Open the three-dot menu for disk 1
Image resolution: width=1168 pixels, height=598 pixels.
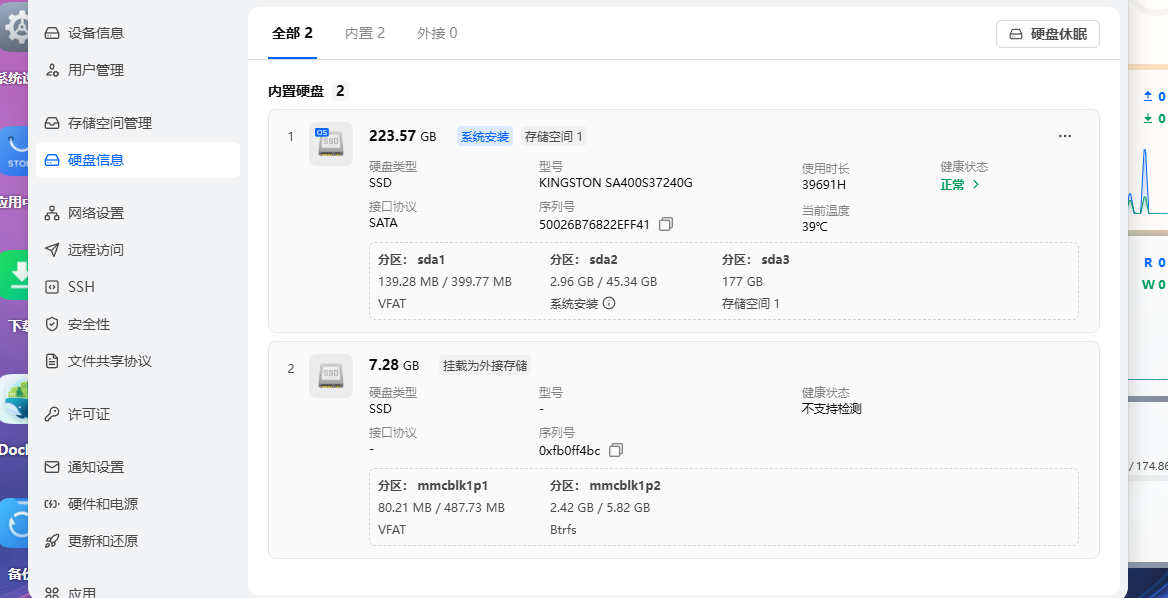pos(1064,136)
